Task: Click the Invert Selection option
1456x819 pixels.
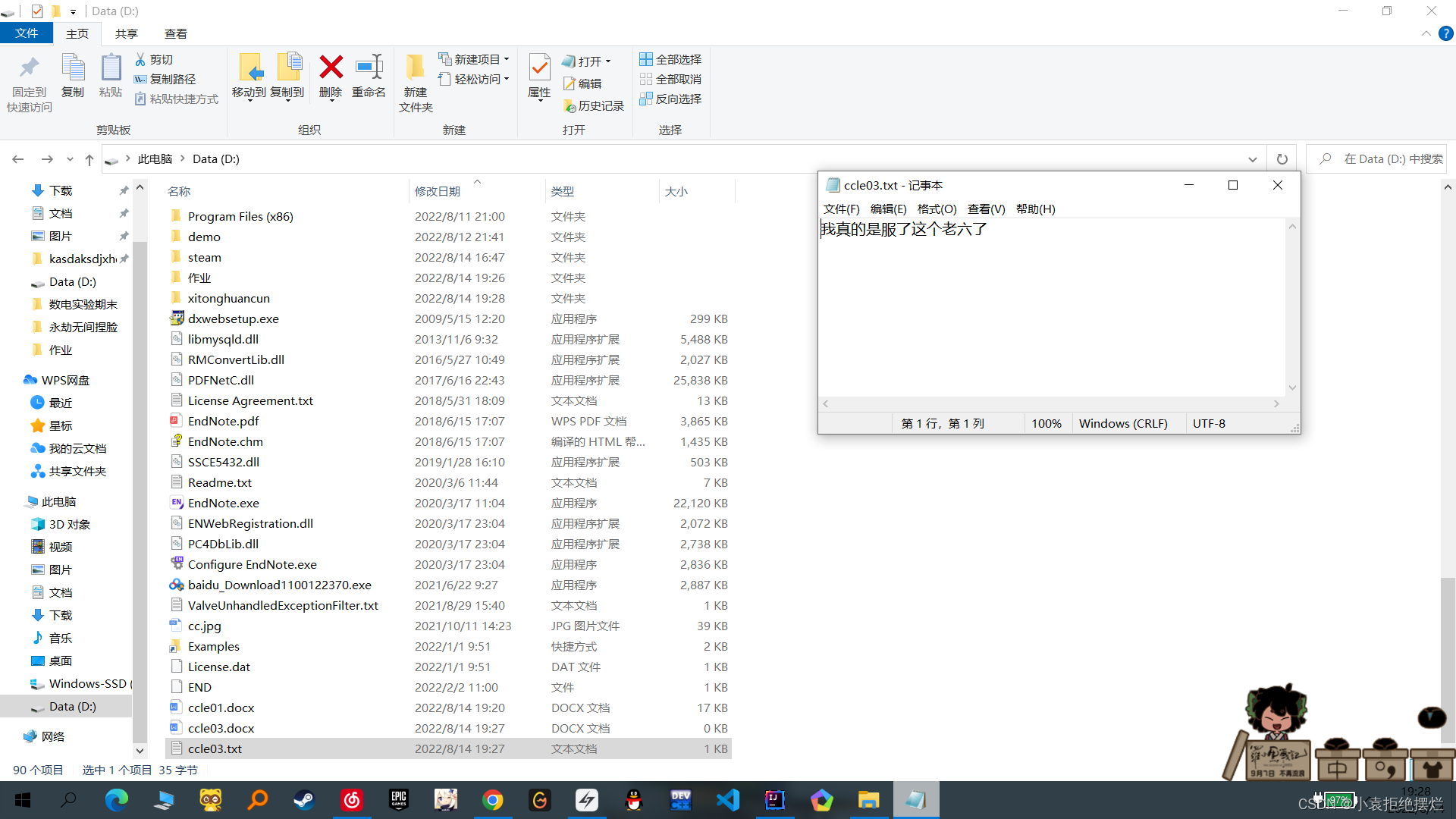Action: tap(670, 99)
